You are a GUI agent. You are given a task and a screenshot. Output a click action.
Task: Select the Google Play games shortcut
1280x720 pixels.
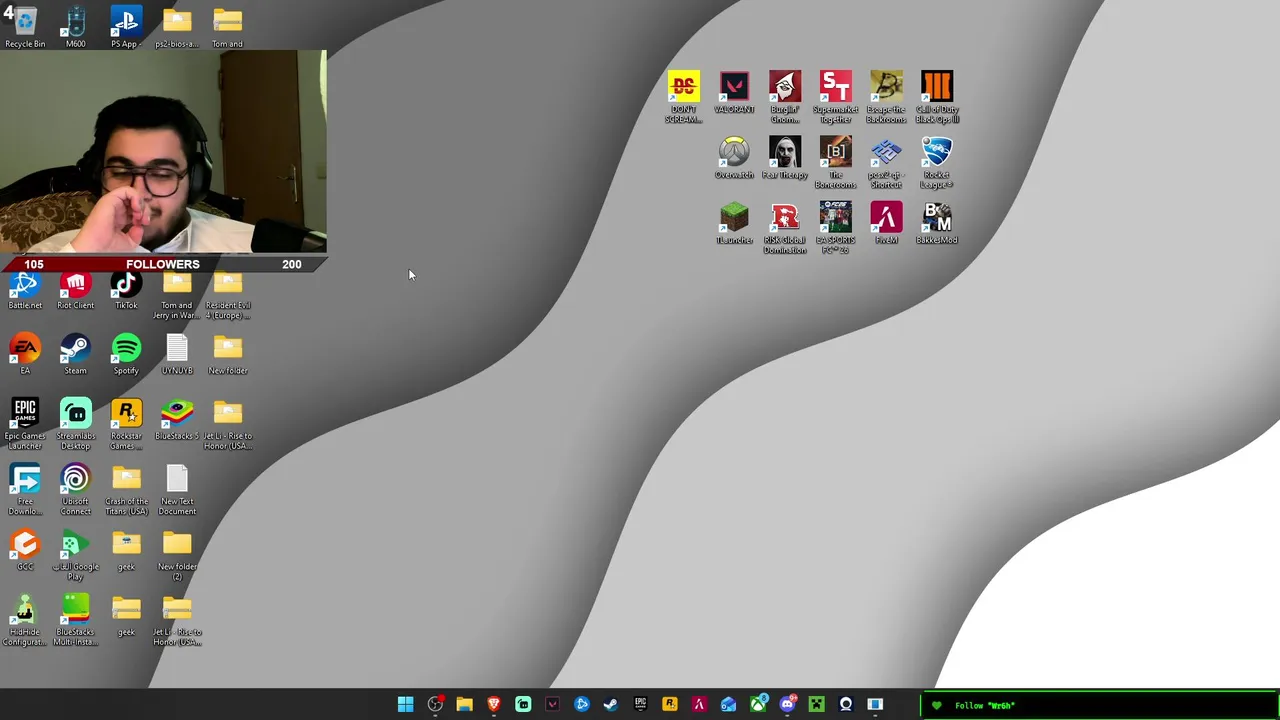75,555
